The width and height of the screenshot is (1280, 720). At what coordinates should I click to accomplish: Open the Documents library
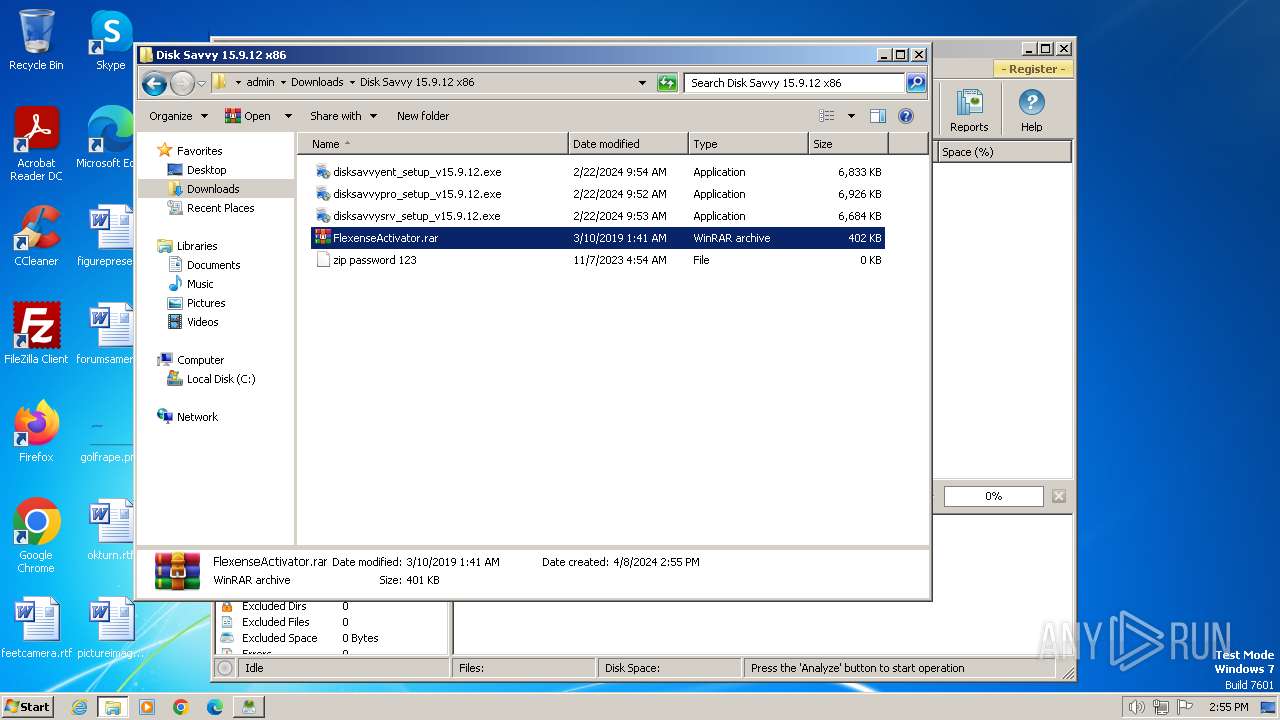tap(213, 265)
